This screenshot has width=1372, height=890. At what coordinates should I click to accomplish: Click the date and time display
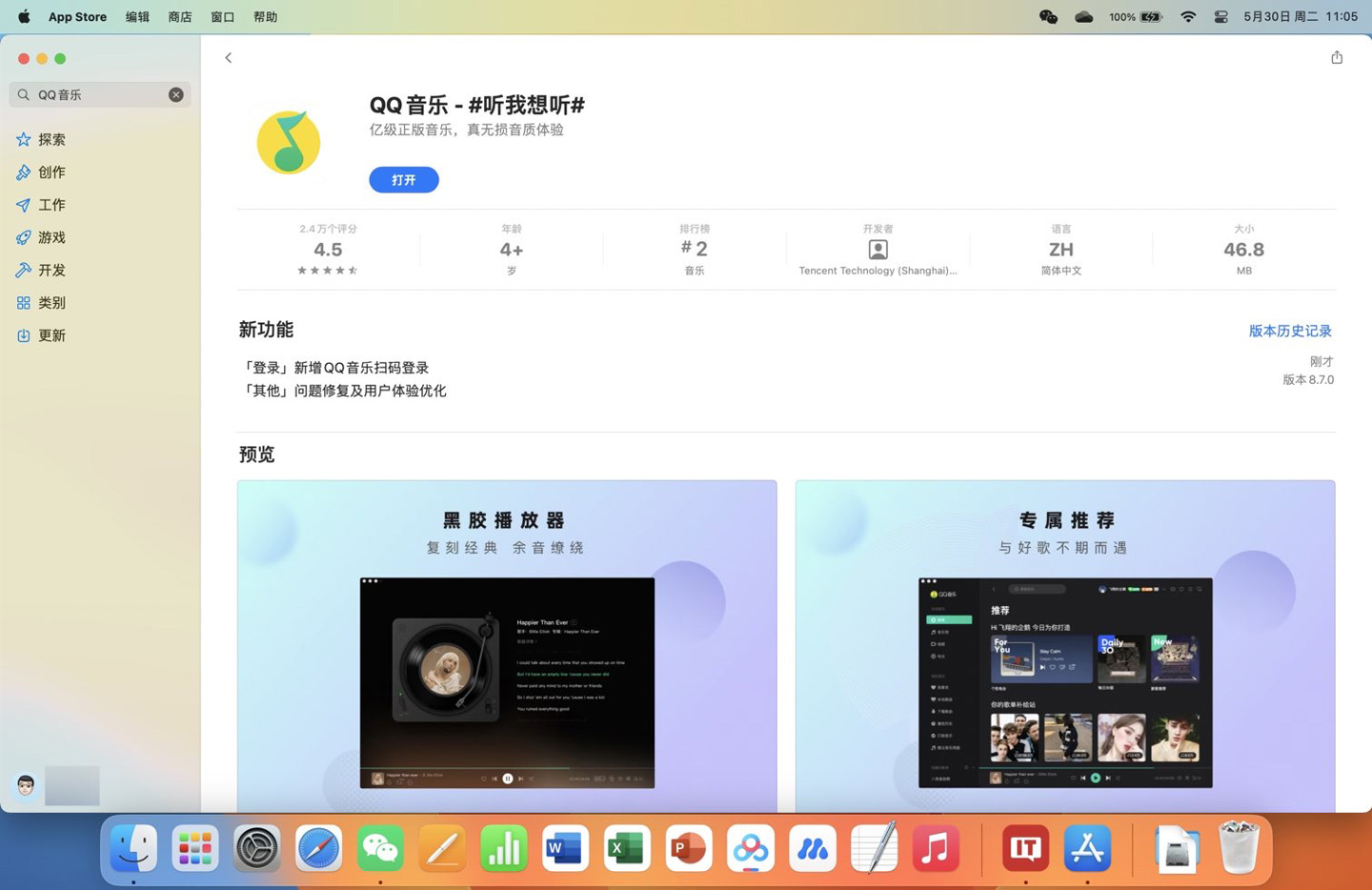pos(1301,16)
